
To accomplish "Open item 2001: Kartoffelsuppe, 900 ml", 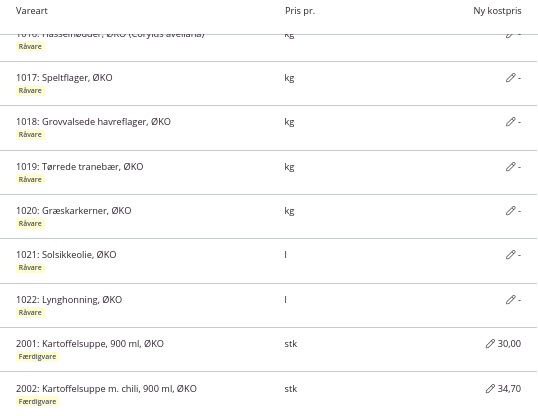I will click(x=90, y=344).
